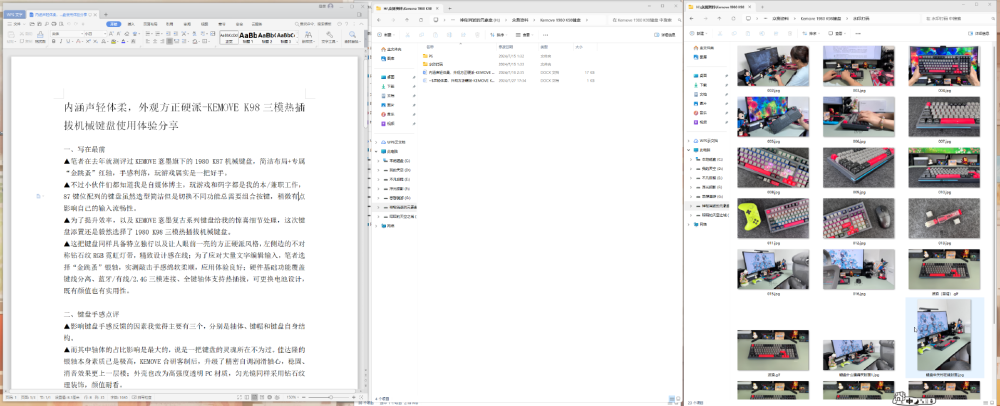Select the 007.jpg thumbnail in right Explorer
Viewport: 1000px width, 406px height.
pos(944,116)
